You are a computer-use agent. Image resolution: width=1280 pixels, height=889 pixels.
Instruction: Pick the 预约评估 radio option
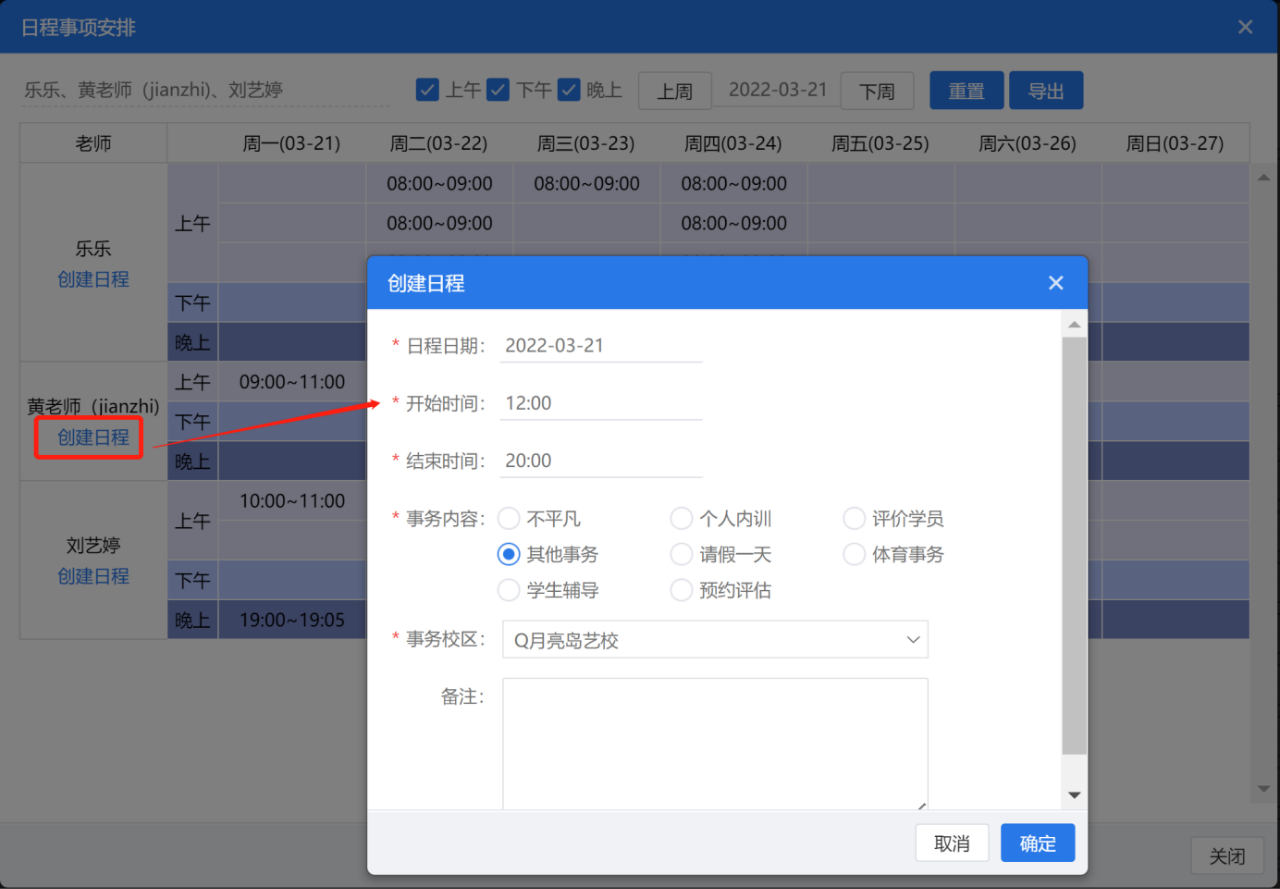[x=681, y=591]
